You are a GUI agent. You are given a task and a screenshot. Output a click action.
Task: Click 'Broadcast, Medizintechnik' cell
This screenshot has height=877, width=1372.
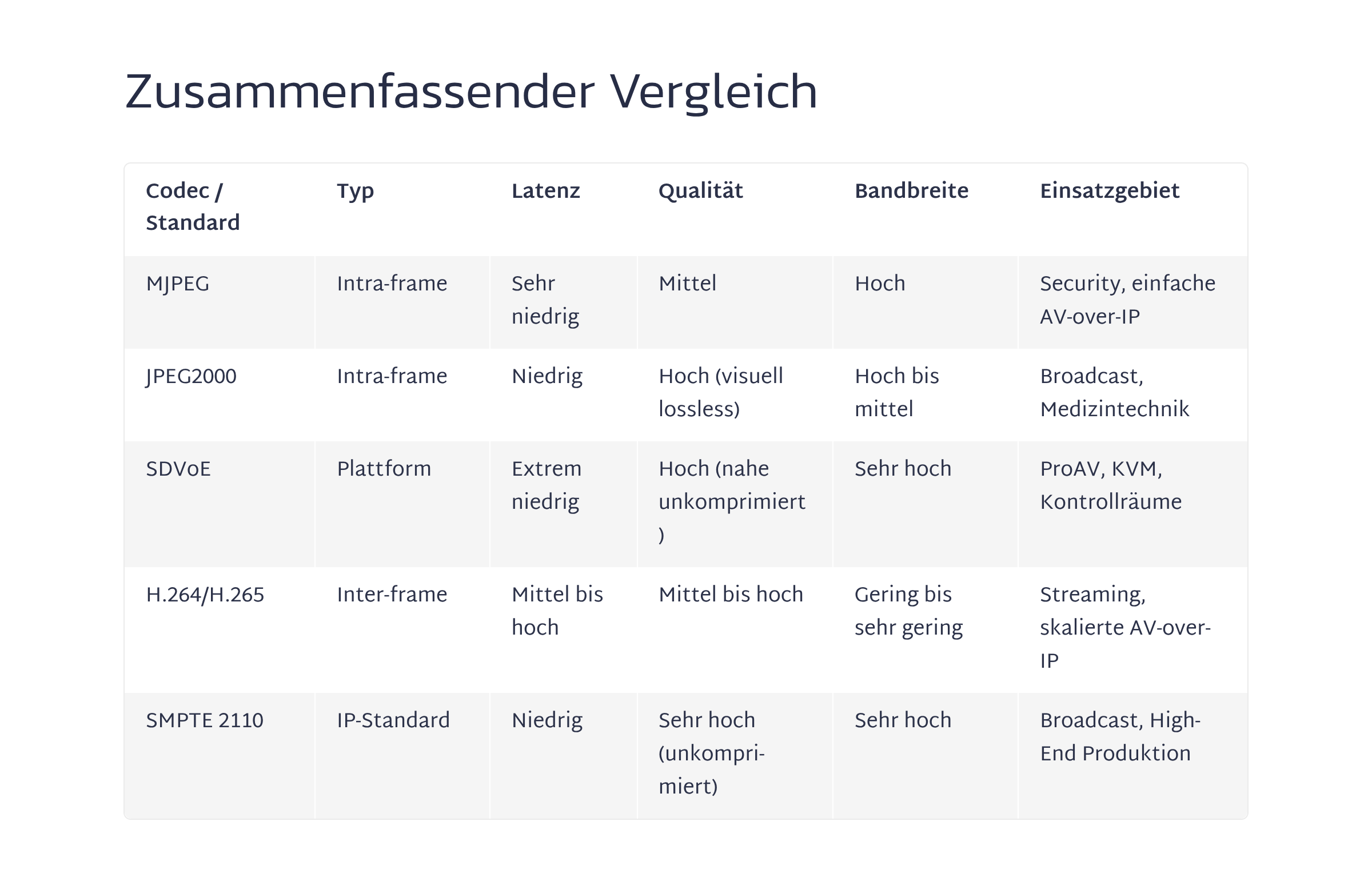click(1114, 392)
